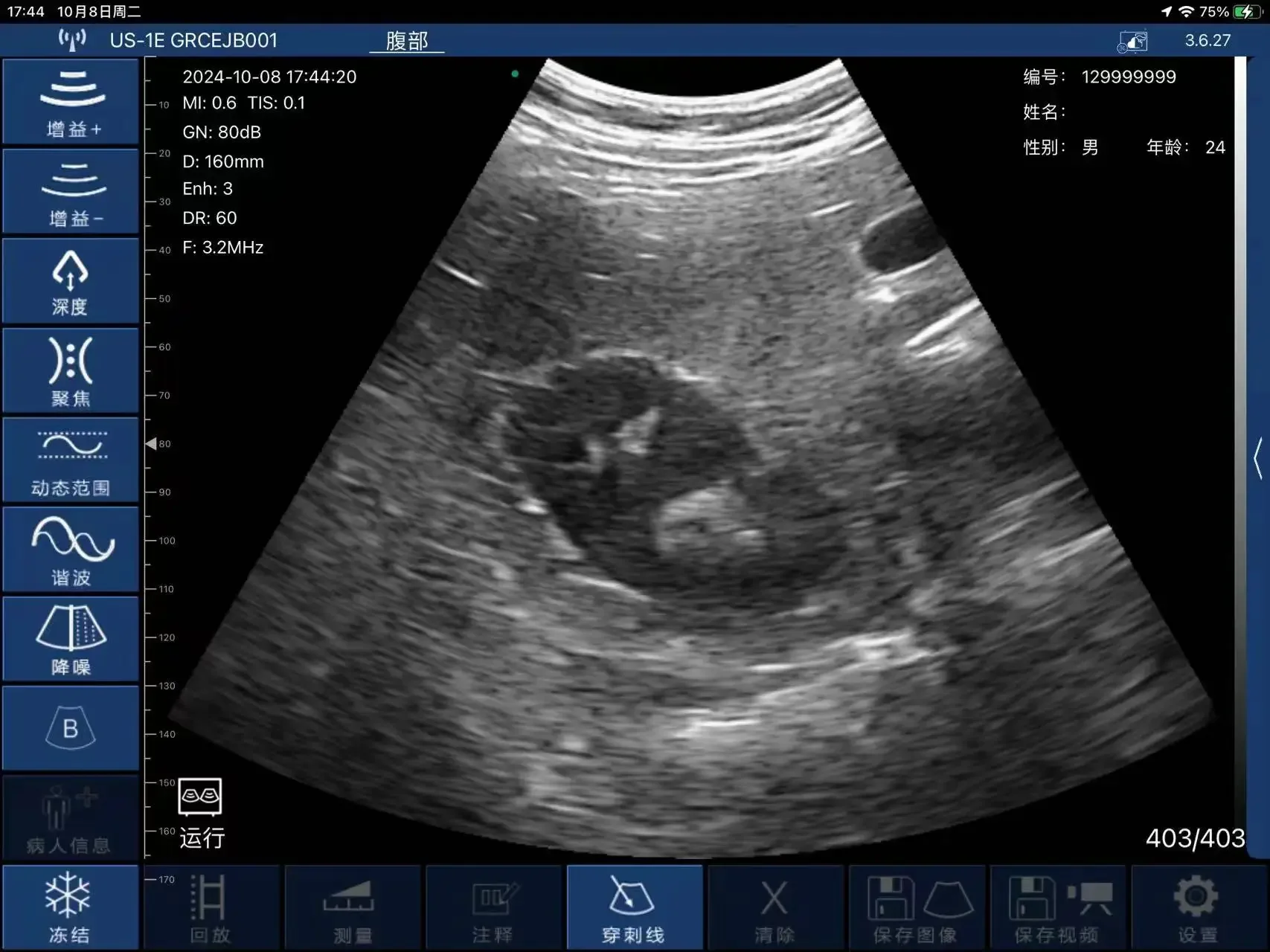Tap the screen-cast device icon in header

pyautogui.click(x=1132, y=41)
